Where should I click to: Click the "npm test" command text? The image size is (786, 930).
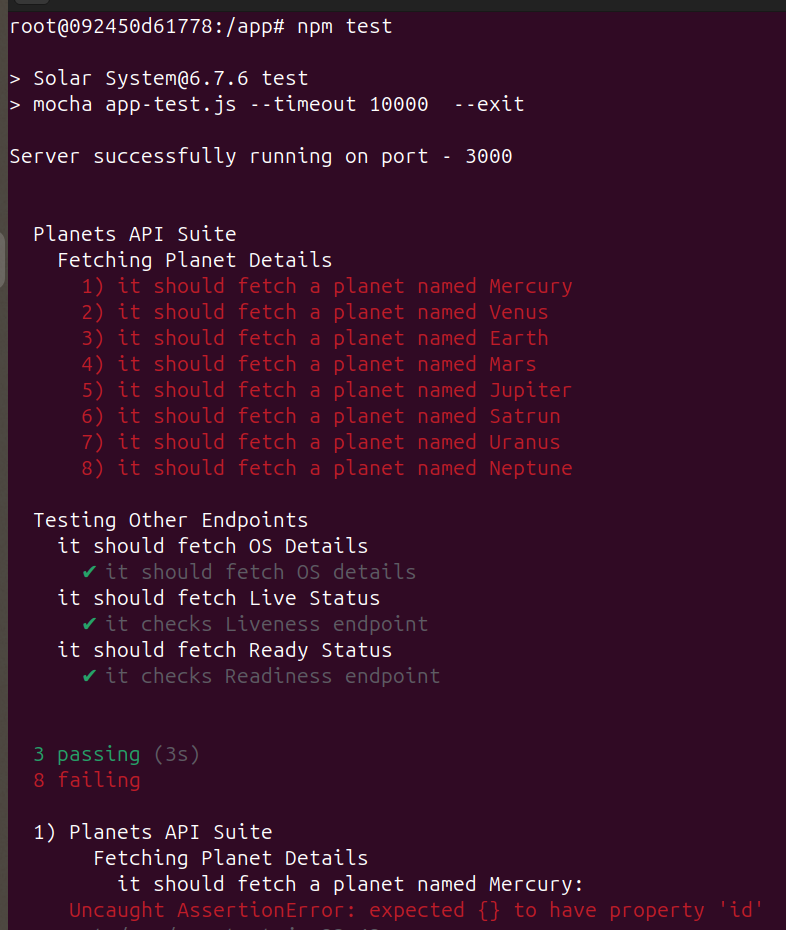[x=345, y=26]
